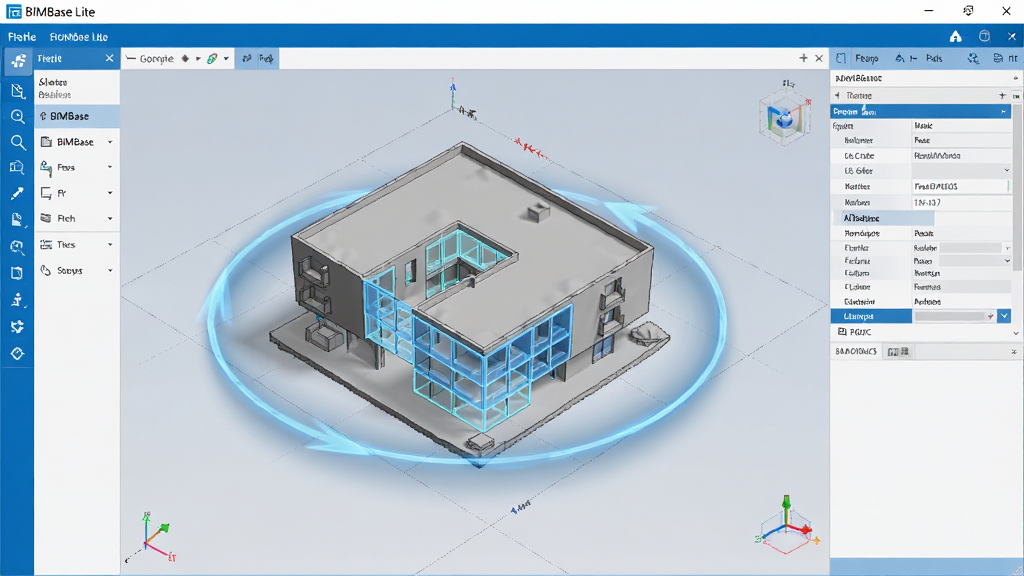
Task: Select the Fich row in side panel
Action: pyautogui.click(x=77, y=218)
